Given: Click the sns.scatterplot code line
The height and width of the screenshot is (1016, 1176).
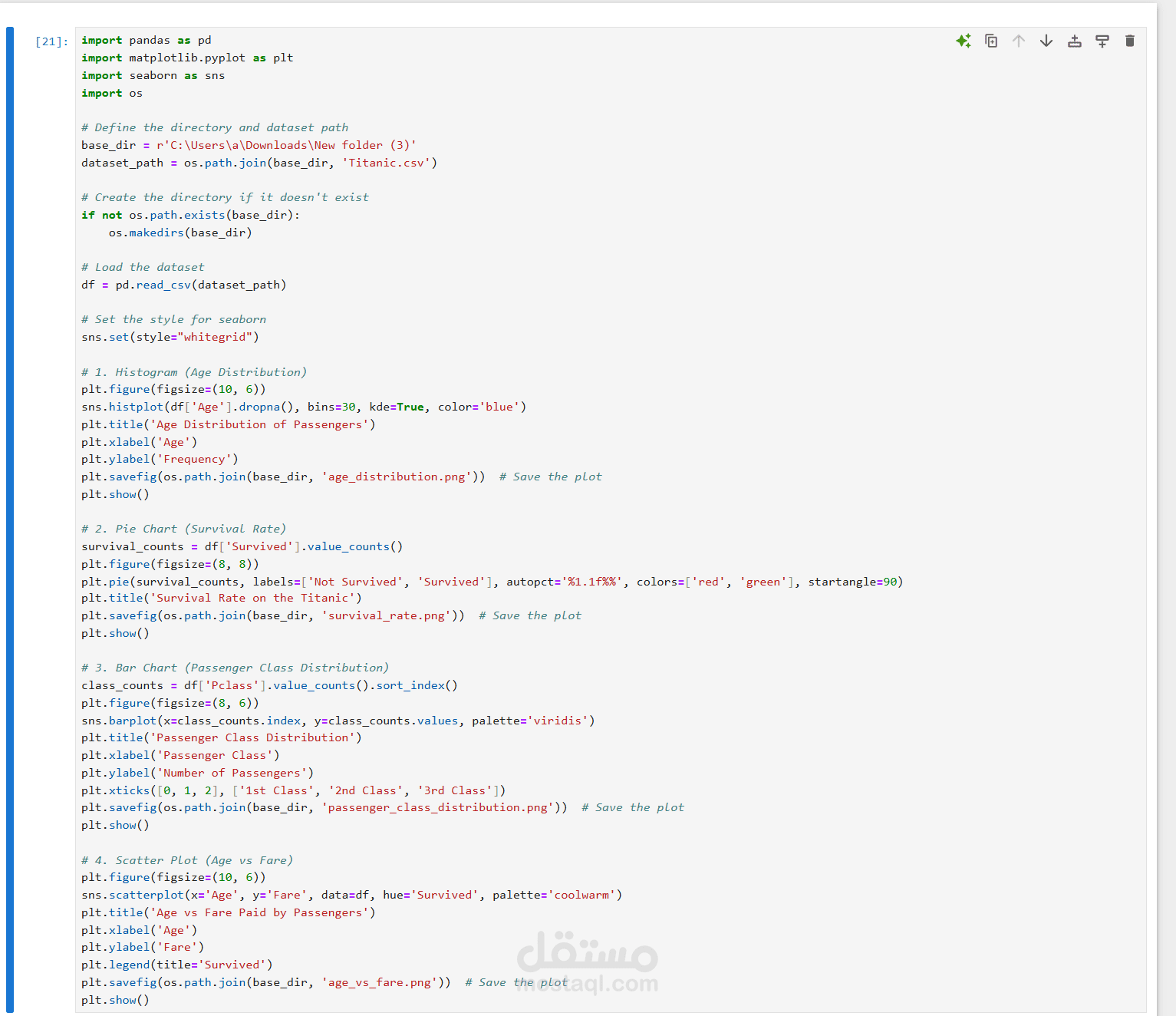Looking at the screenshot, I should 352,895.
